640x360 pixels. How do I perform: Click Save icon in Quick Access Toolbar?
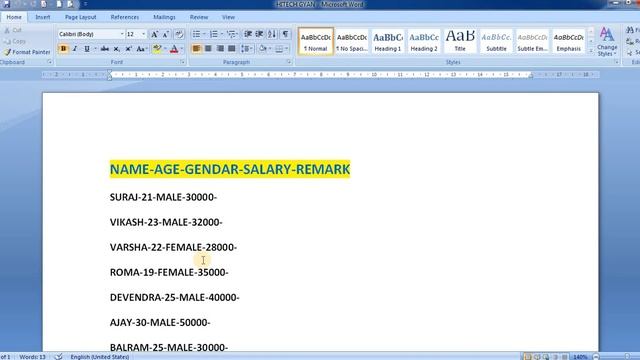(x=6, y=4)
